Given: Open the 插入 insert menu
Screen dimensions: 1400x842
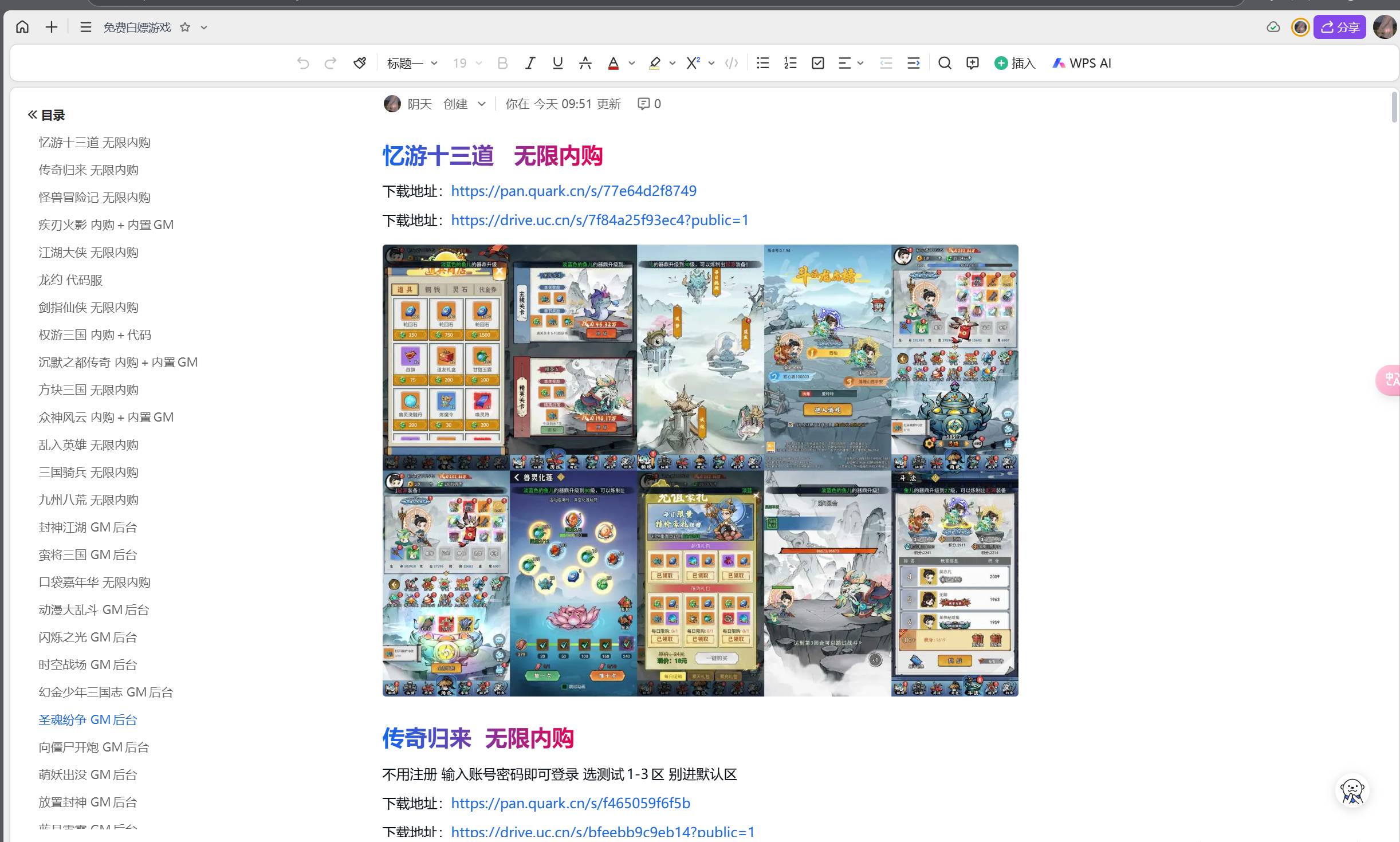Looking at the screenshot, I should 1014,63.
